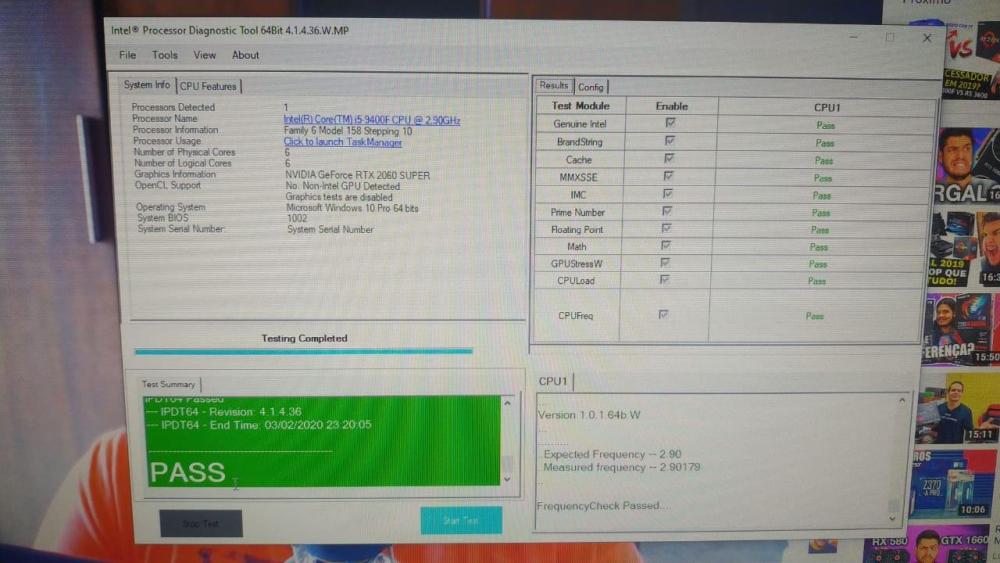Toggle the GPUStressW test checkbox

(665, 262)
